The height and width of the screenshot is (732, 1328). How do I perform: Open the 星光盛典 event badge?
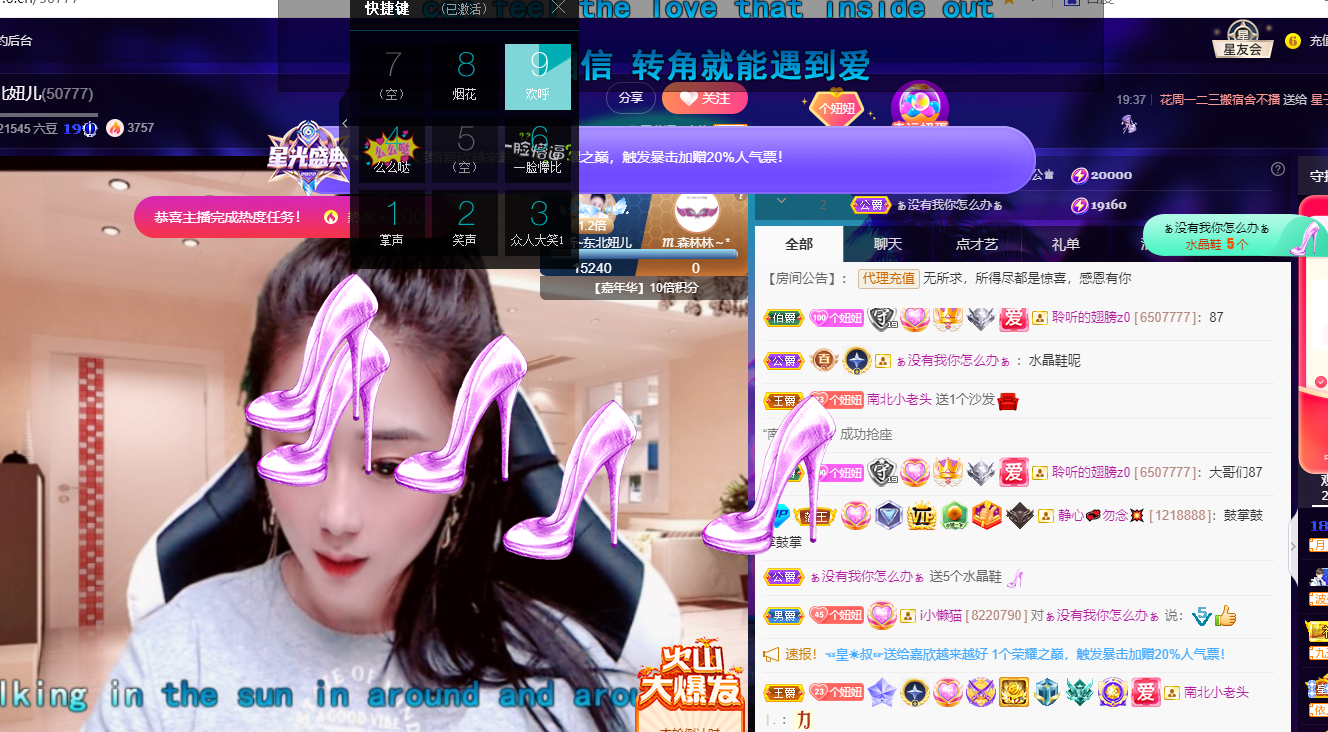(x=308, y=158)
